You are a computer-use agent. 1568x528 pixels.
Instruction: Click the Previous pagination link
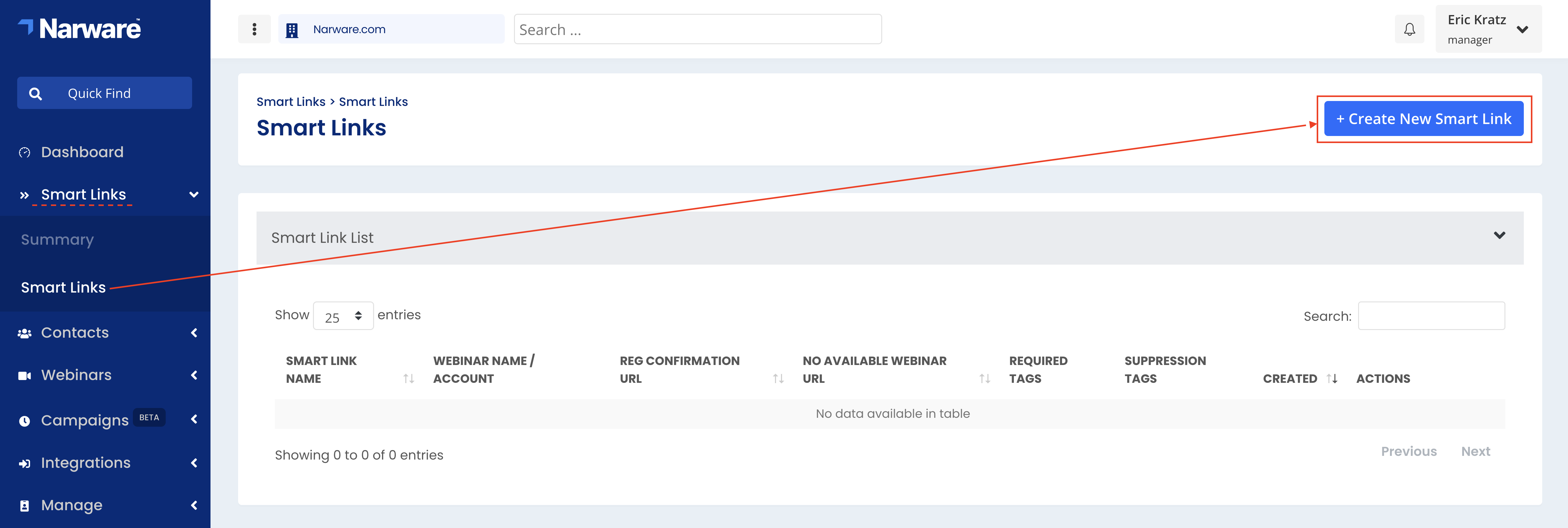pyautogui.click(x=1408, y=452)
